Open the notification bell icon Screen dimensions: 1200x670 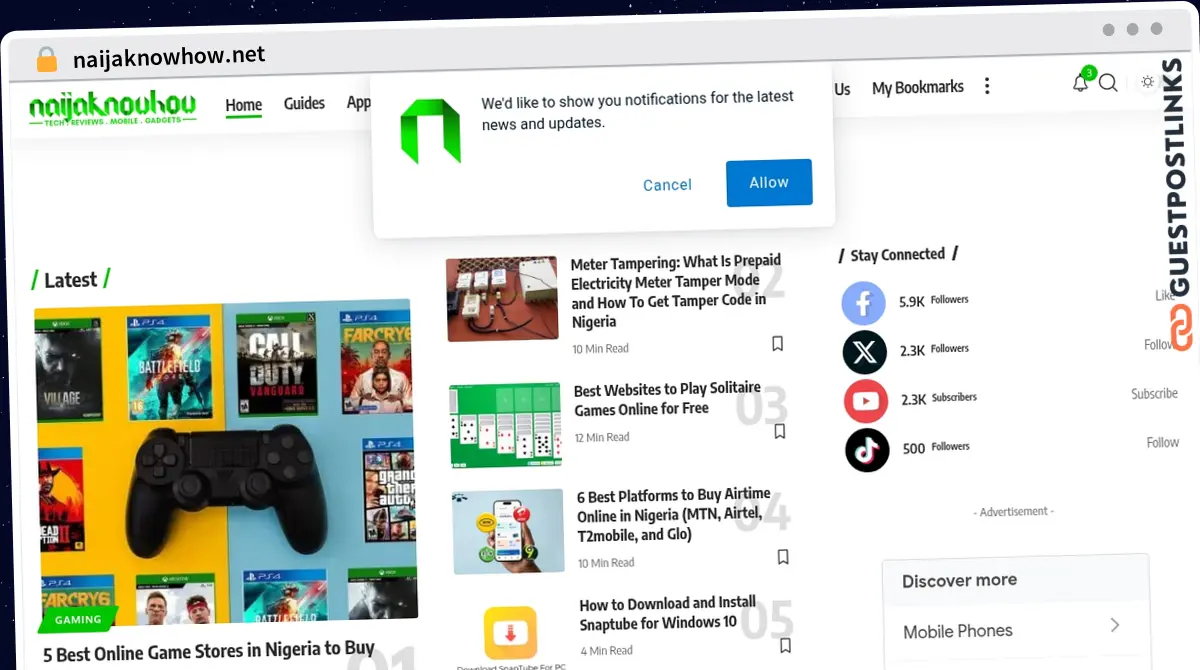pos(1080,83)
